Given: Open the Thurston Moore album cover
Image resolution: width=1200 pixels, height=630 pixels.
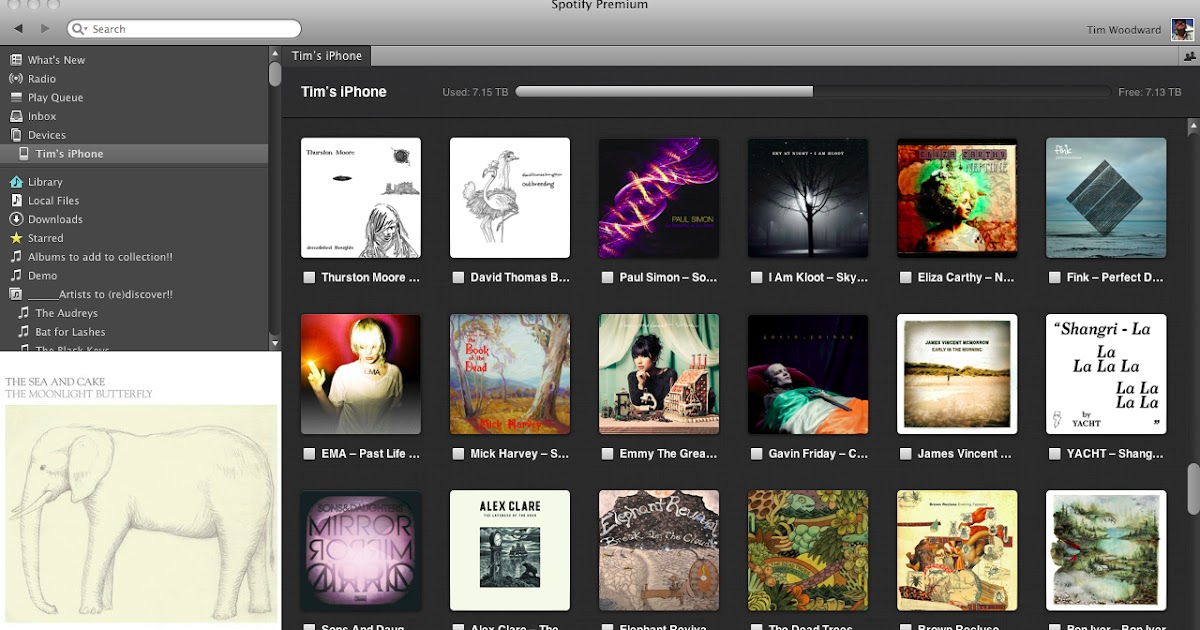Looking at the screenshot, I should pos(361,198).
